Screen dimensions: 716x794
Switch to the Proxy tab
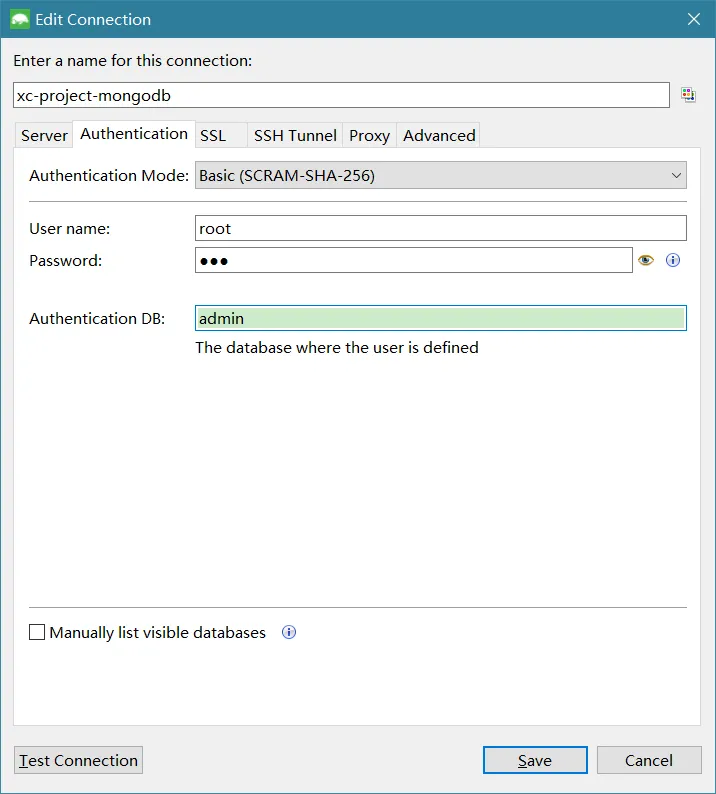pyautogui.click(x=369, y=135)
